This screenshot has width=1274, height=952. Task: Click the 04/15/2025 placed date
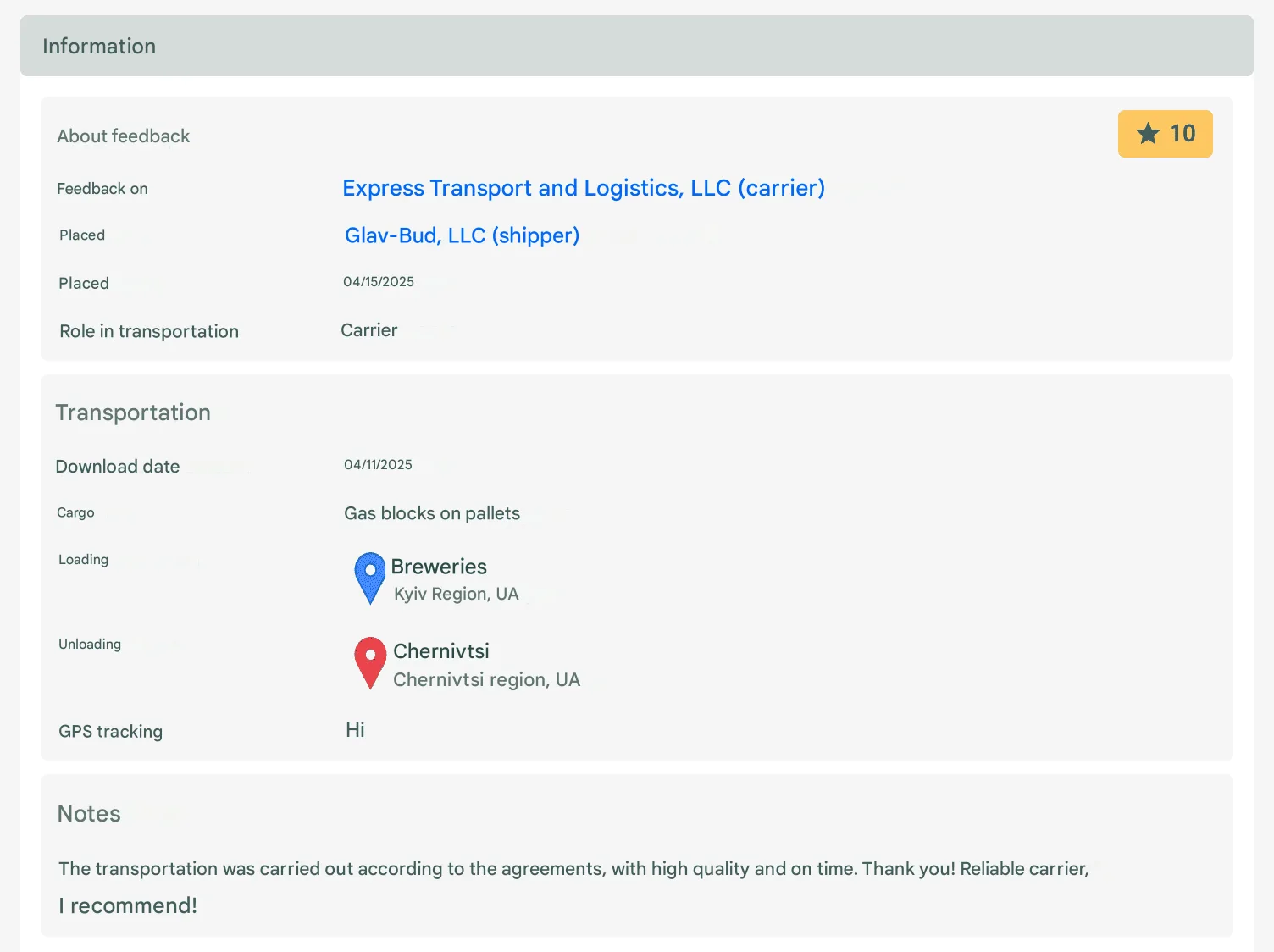[x=379, y=282]
